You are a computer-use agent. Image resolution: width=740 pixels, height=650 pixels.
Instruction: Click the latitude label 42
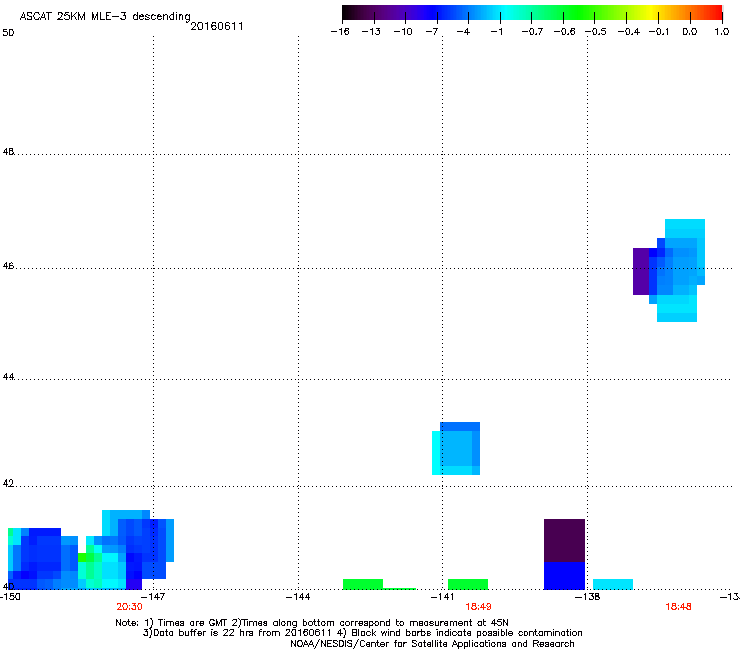(8, 483)
